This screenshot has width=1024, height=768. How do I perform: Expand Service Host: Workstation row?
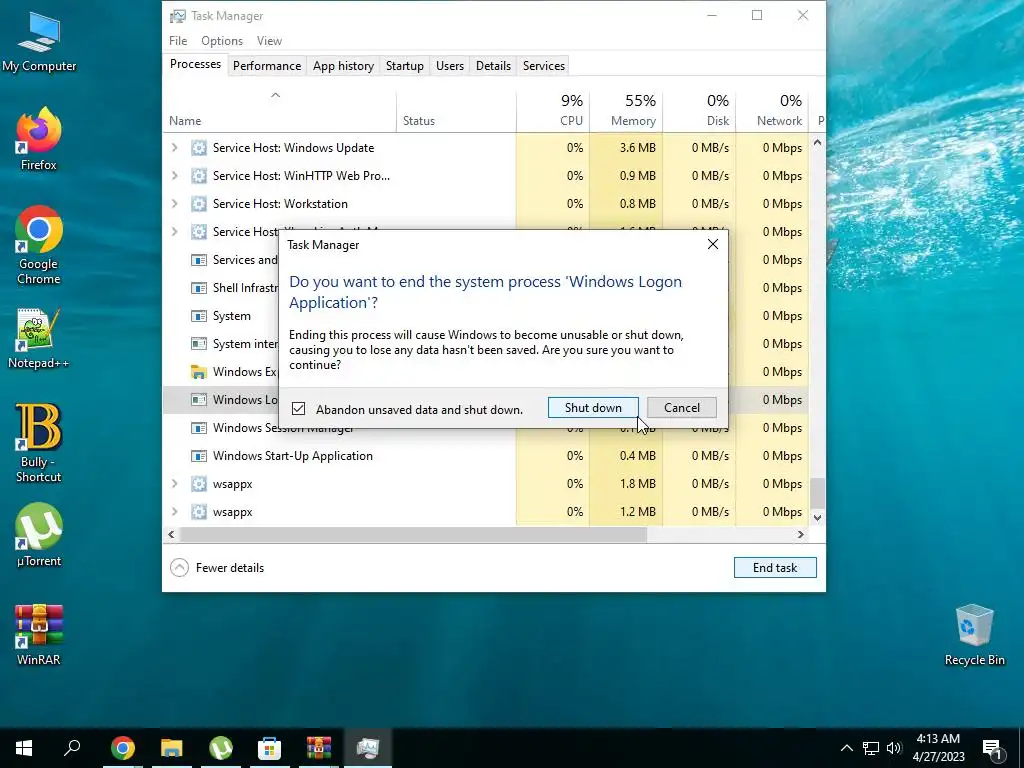pos(174,204)
